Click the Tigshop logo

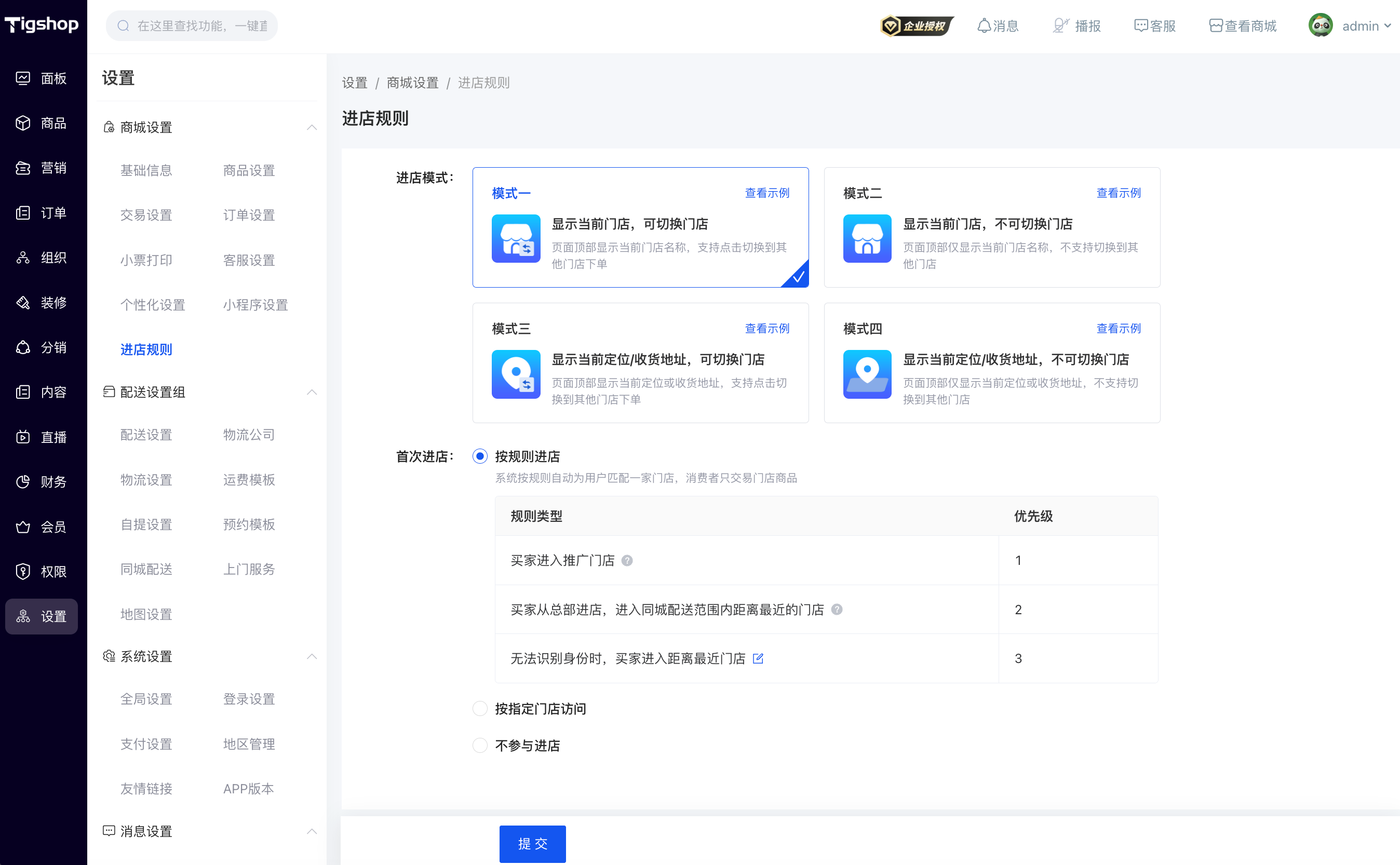[42, 24]
